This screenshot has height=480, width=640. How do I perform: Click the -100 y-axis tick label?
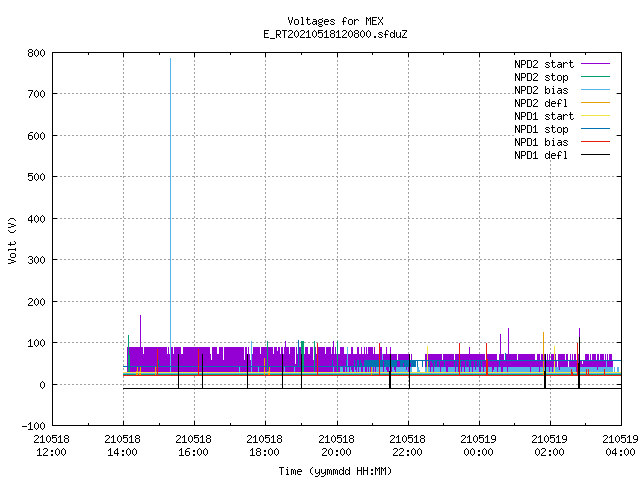point(33,426)
